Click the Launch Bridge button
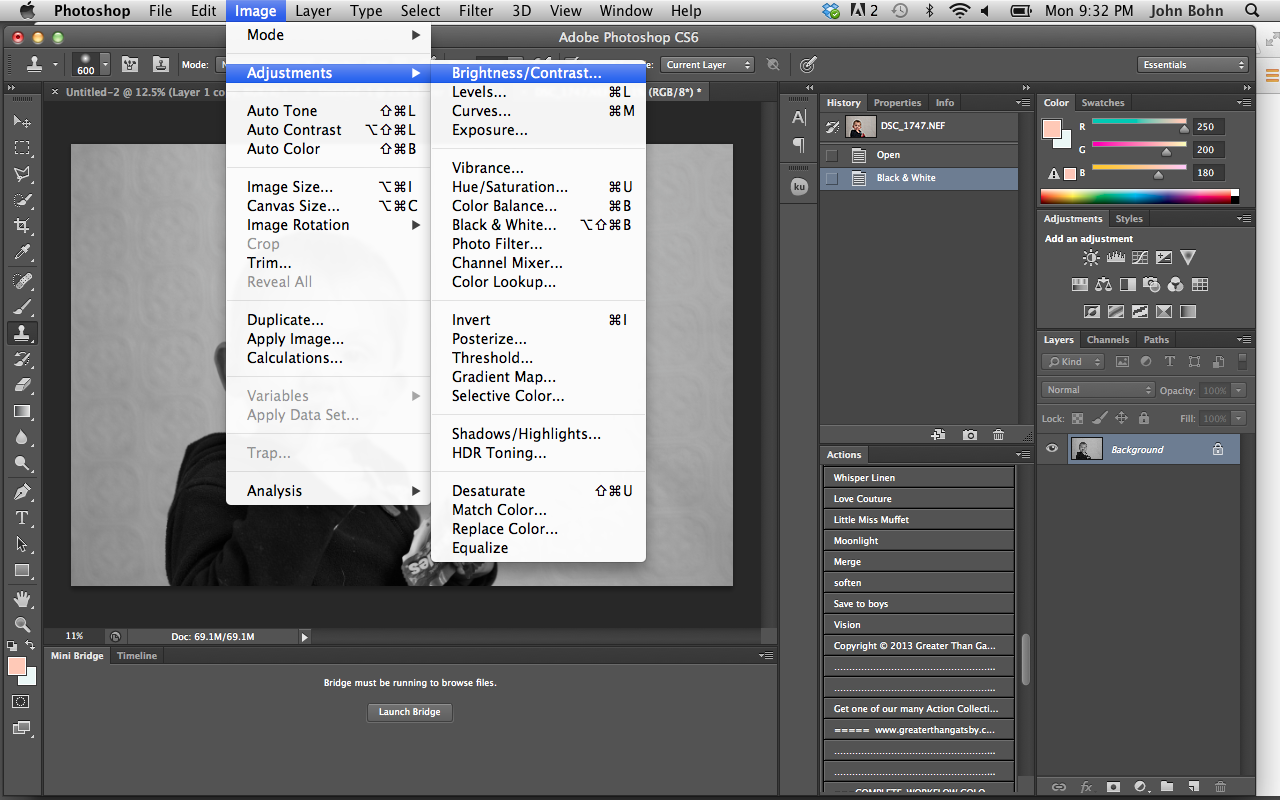 tap(409, 712)
